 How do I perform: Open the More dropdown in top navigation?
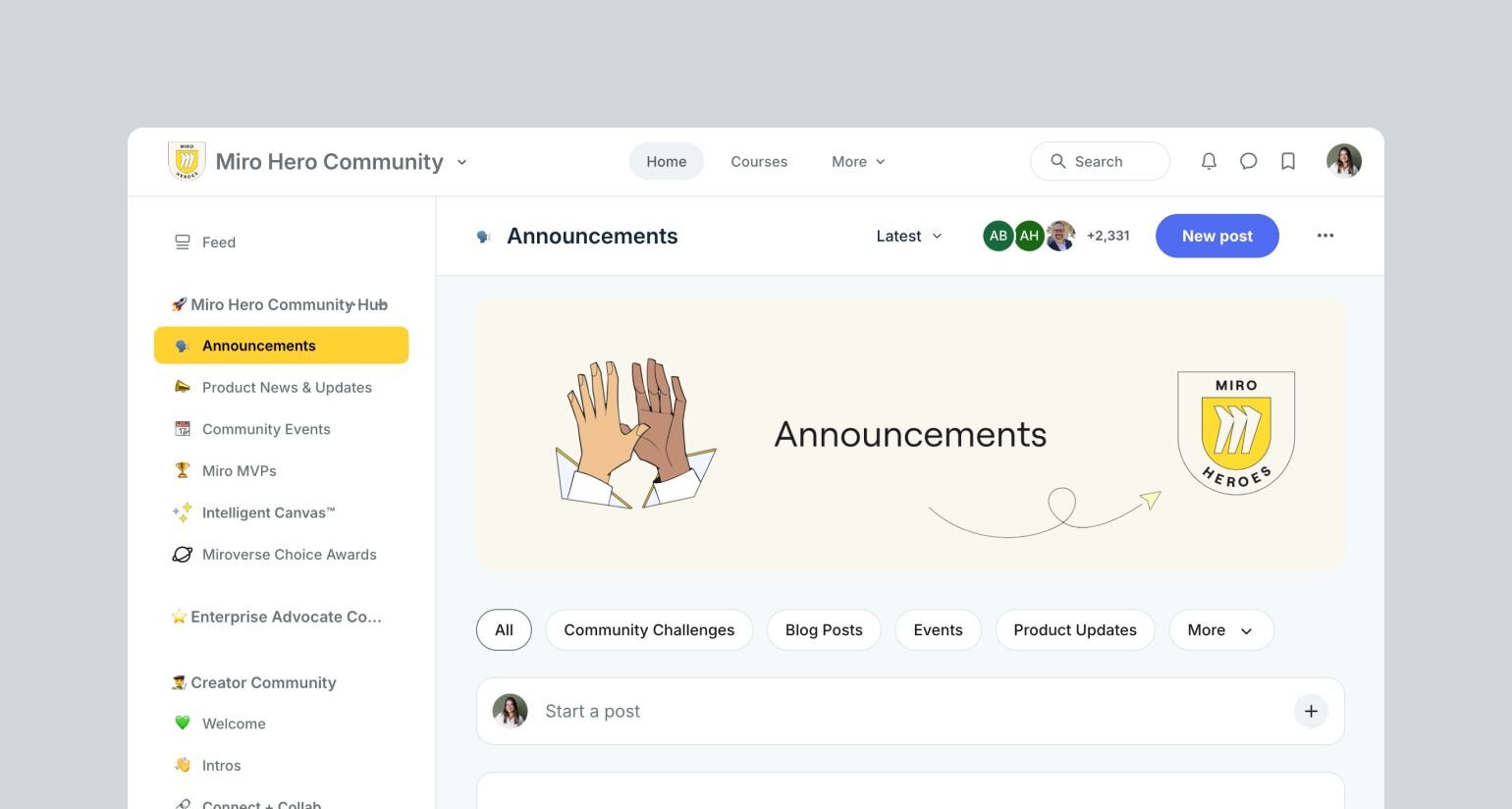[x=858, y=161]
